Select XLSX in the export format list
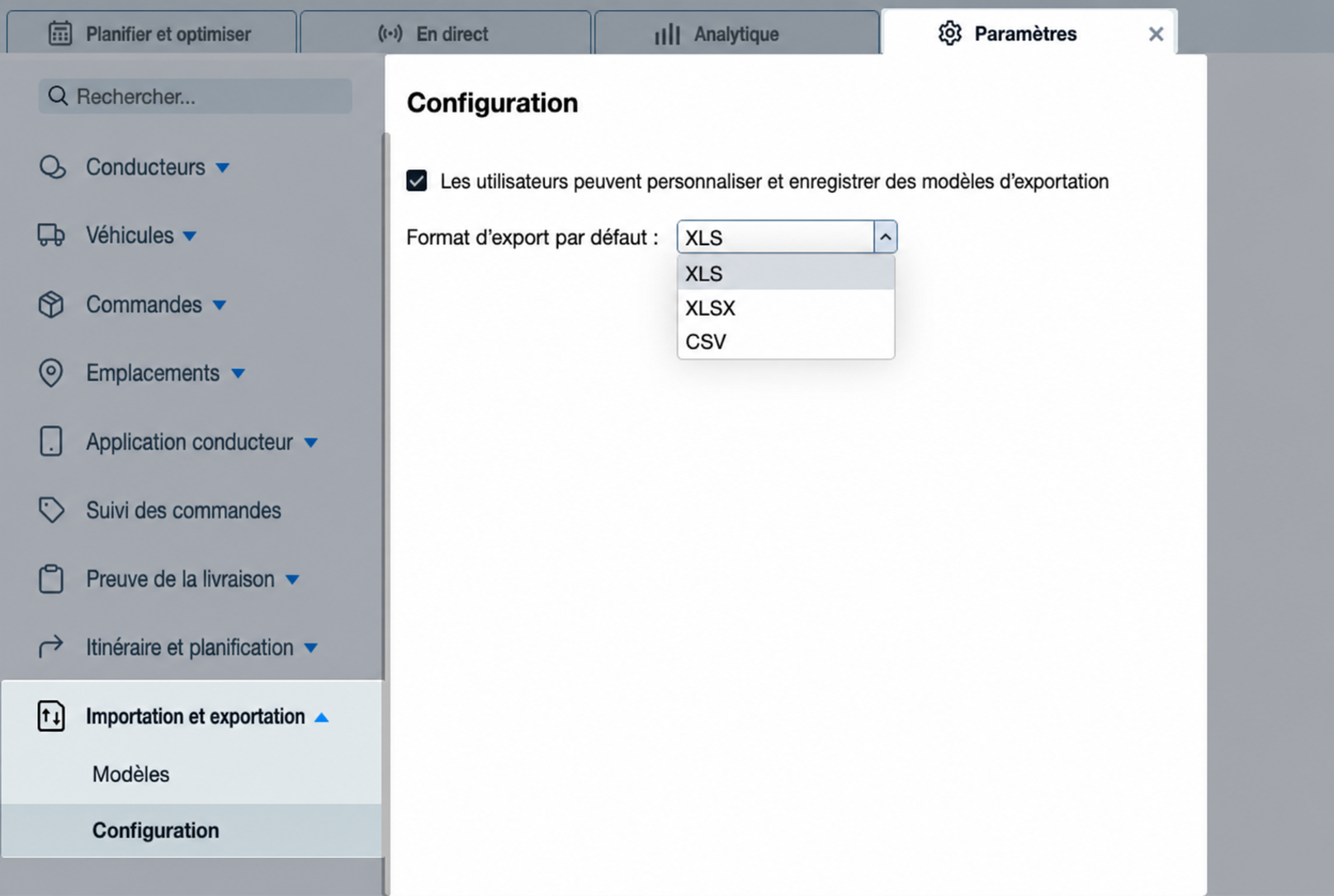Screen dimensions: 1334x896 click(786, 308)
